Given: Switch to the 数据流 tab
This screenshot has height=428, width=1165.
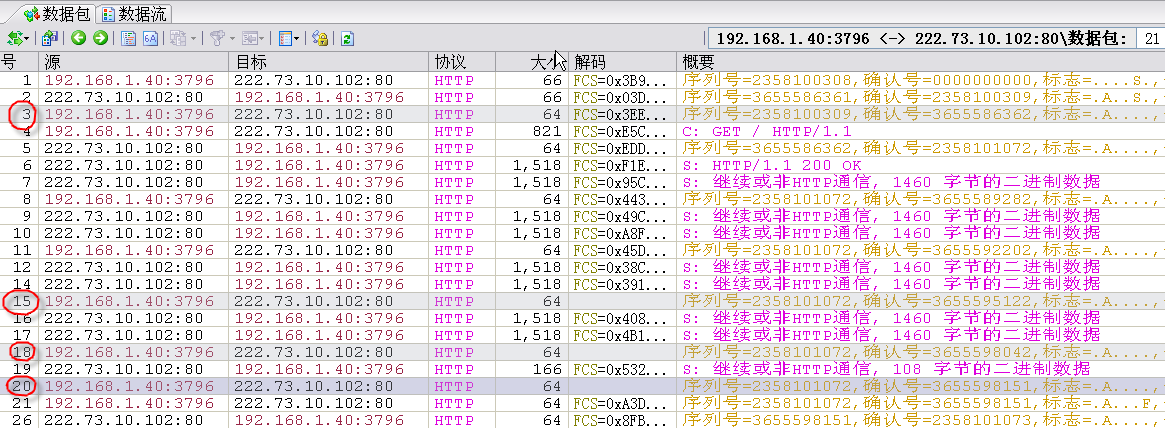Looking at the screenshot, I should (135, 13).
